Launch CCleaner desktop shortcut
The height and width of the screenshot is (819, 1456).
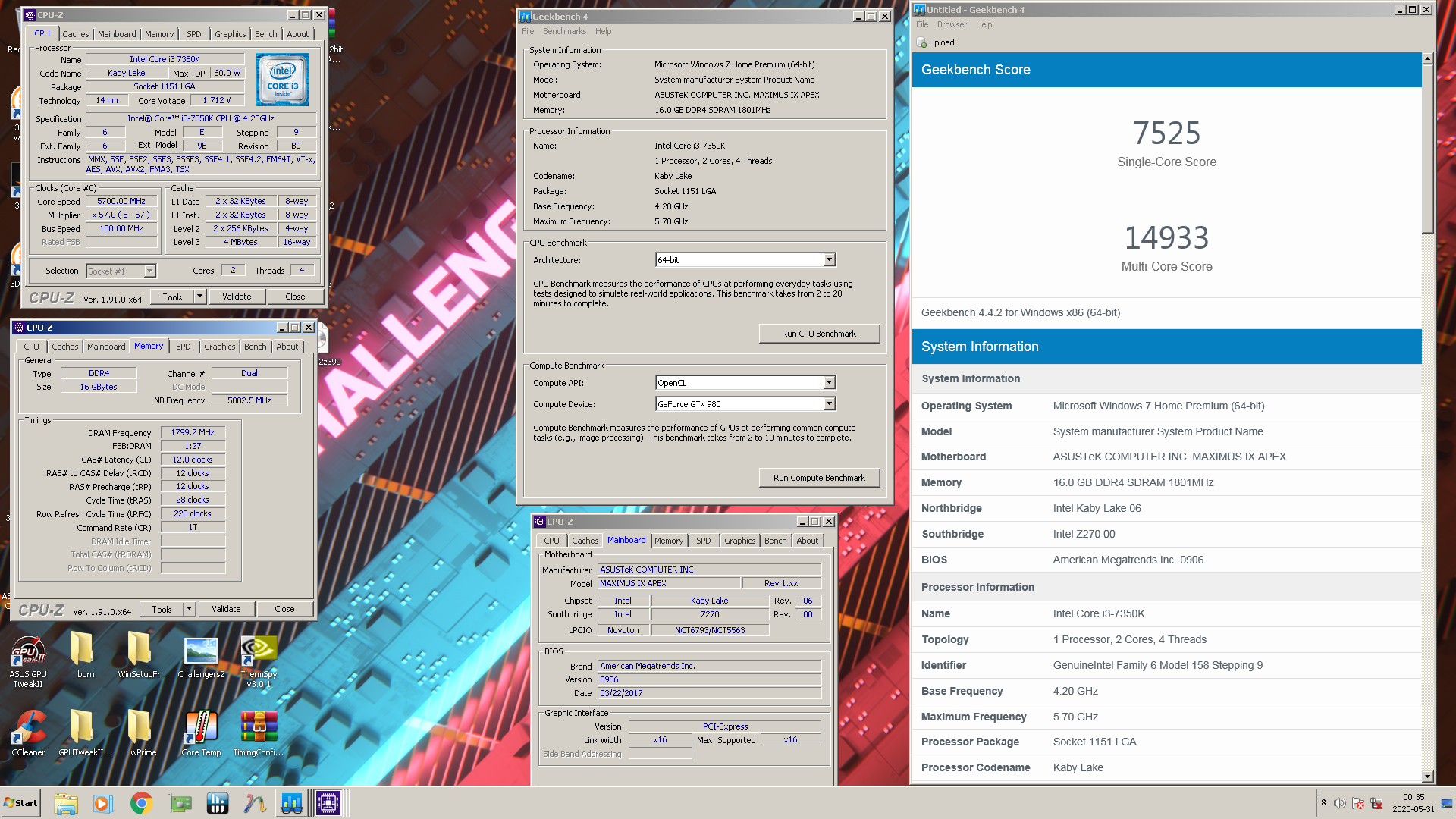point(28,733)
